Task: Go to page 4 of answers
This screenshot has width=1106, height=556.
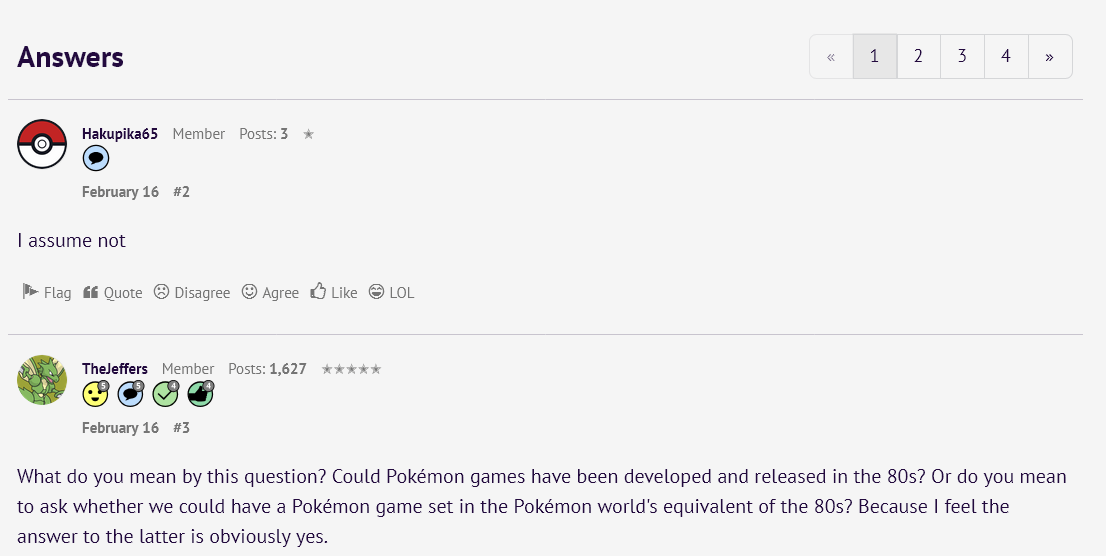Action: (x=1006, y=56)
